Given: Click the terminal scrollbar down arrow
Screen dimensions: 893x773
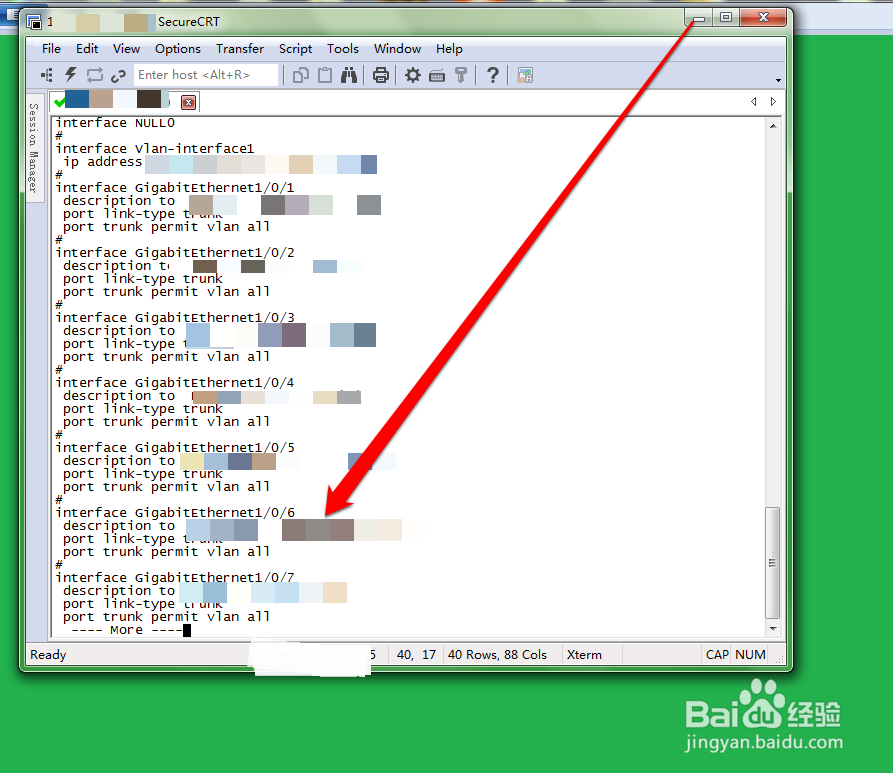Looking at the screenshot, I should click(x=773, y=629).
